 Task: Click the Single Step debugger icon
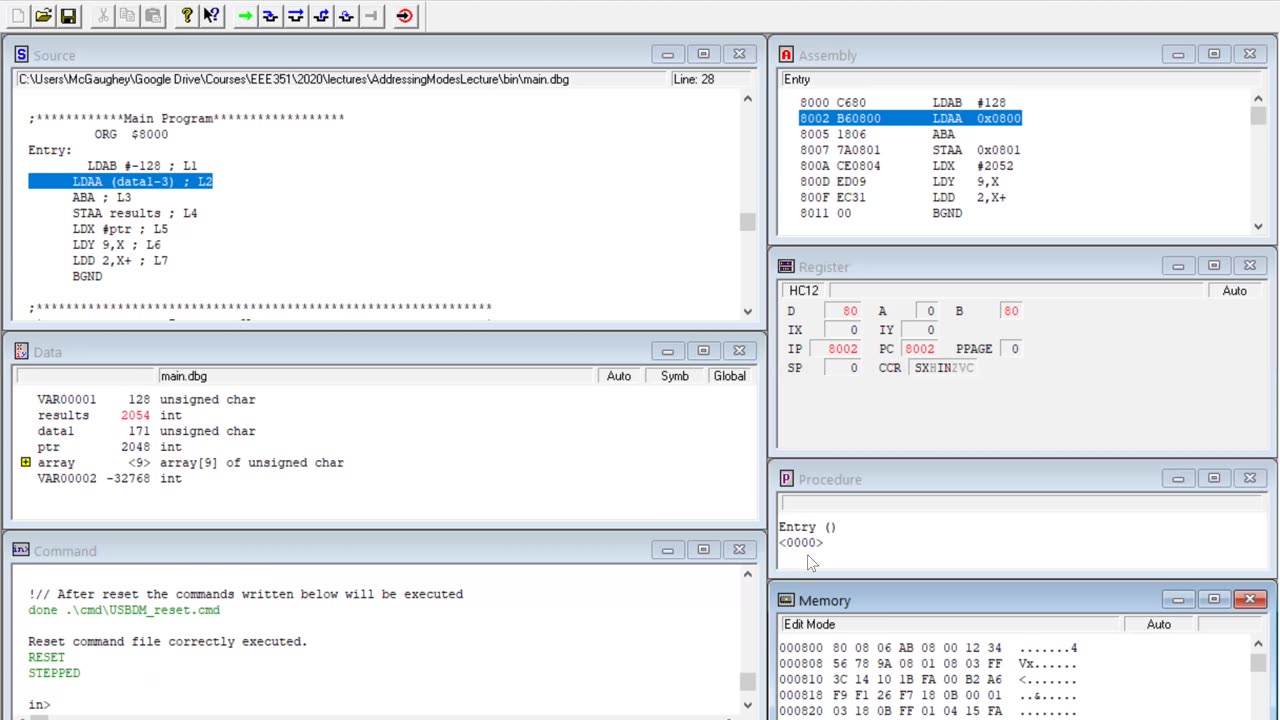click(270, 16)
